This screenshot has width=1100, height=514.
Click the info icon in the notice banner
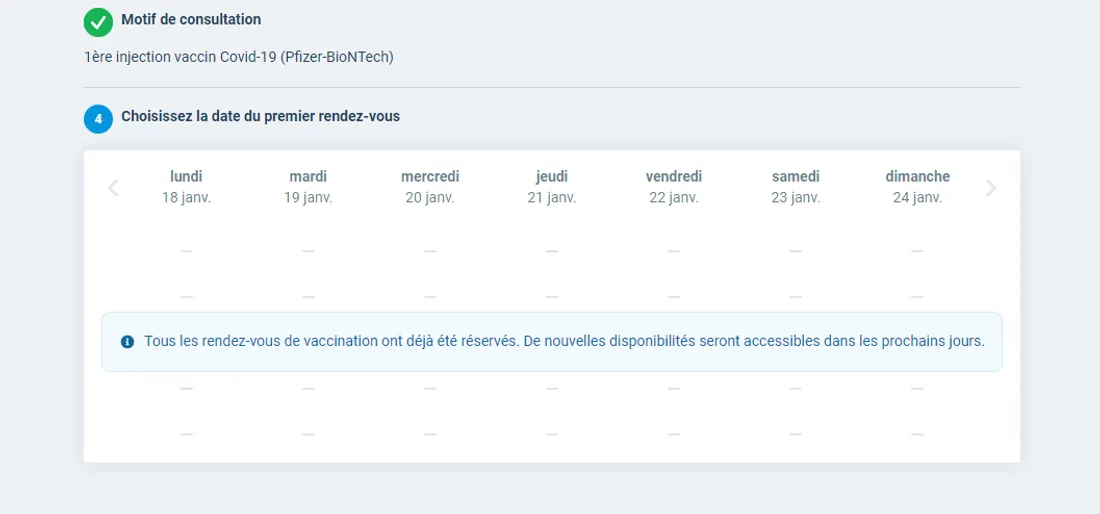click(x=127, y=342)
